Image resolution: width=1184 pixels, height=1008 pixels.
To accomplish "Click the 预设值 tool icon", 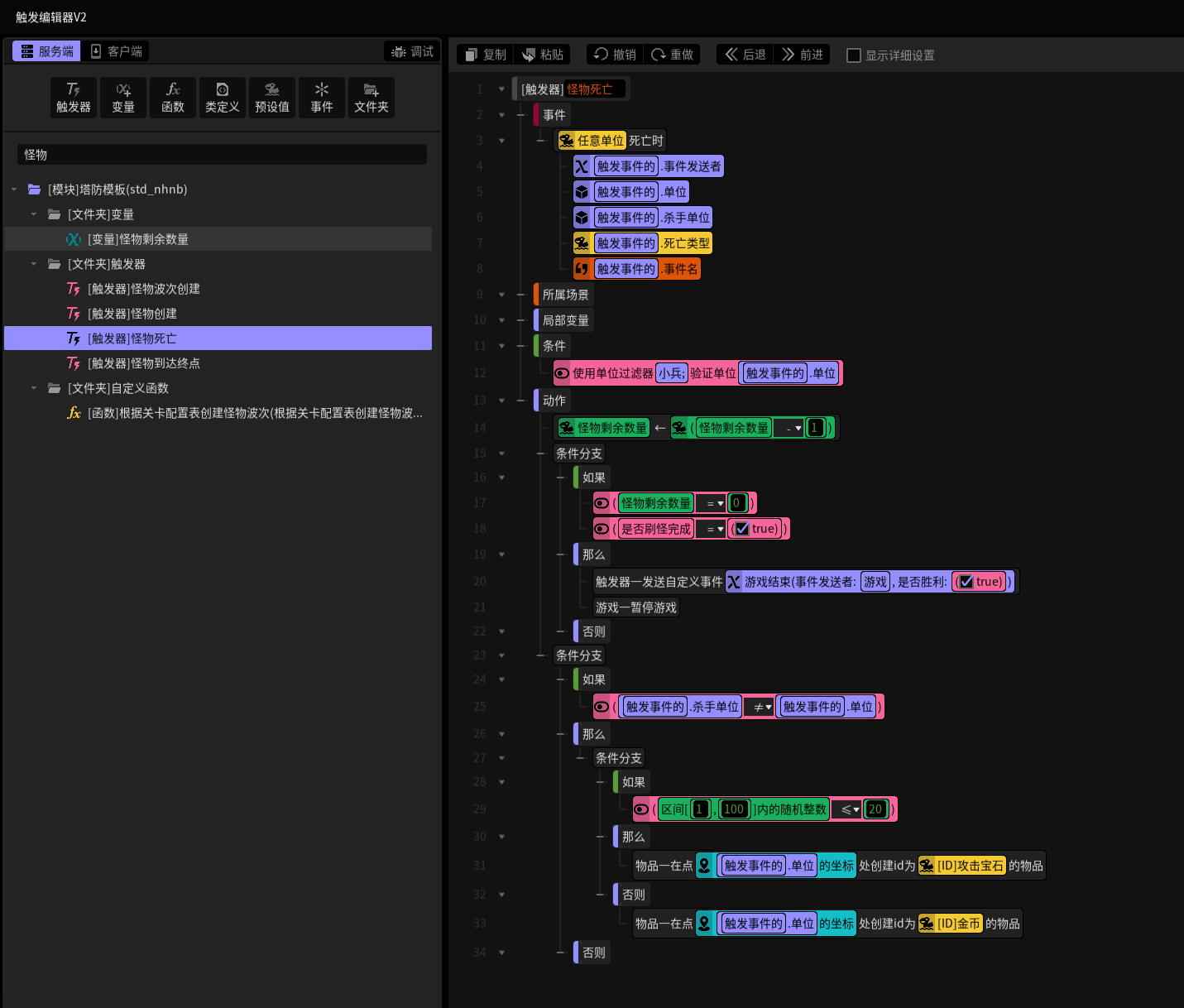I will (272, 98).
